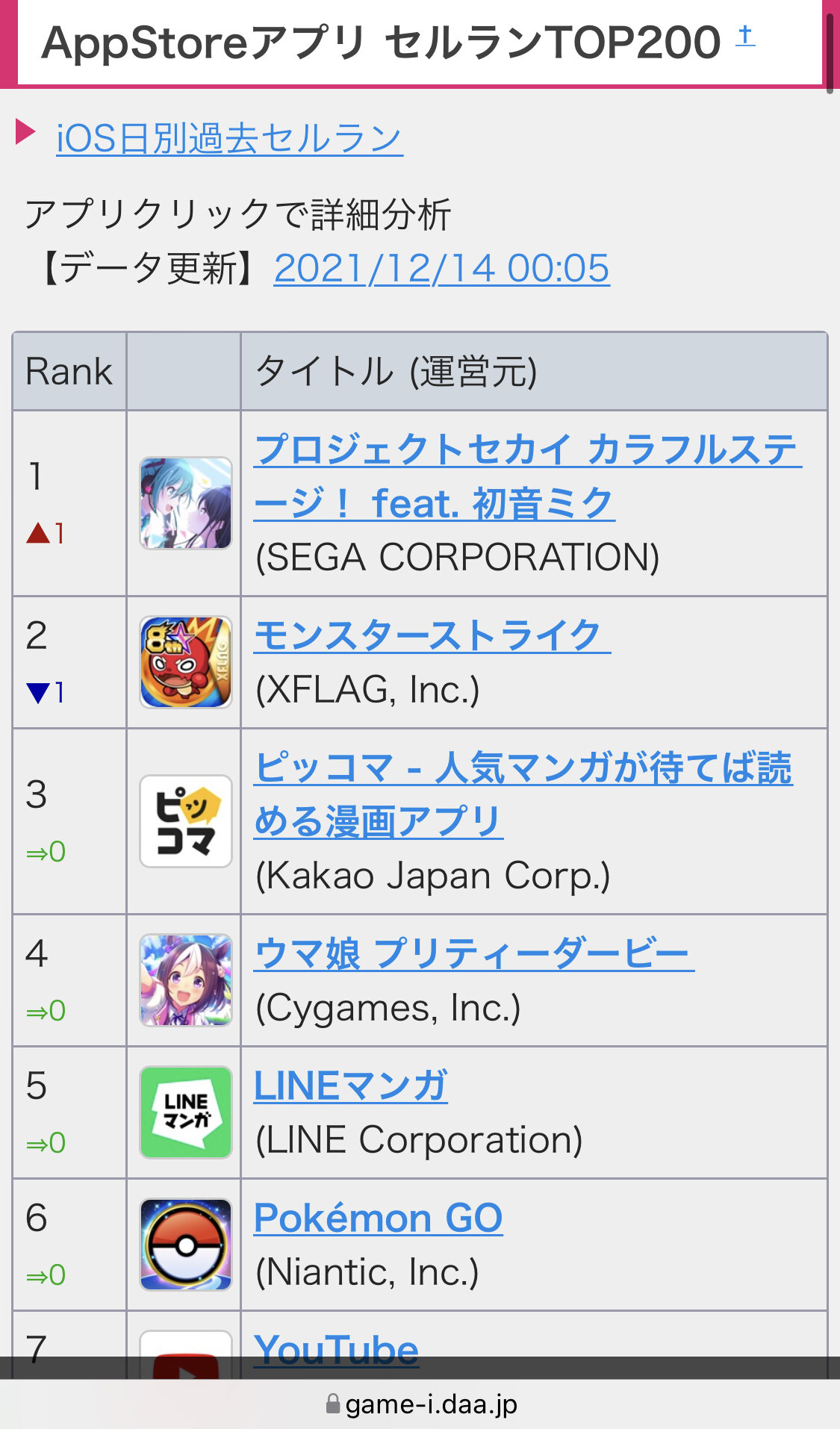840x1429 pixels.
Task: Open the 2021/12/14 00:05 data update link
Action: pyautogui.click(x=442, y=269)
